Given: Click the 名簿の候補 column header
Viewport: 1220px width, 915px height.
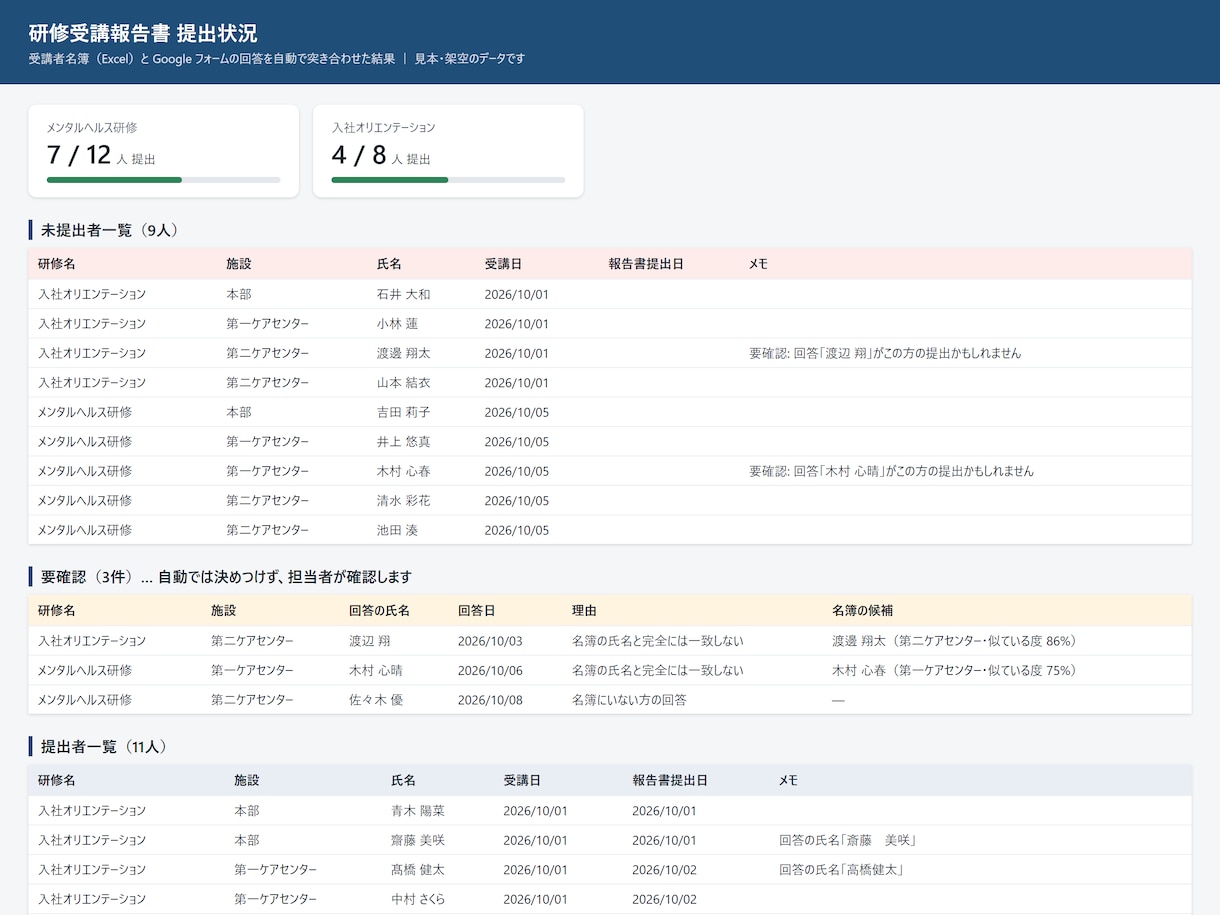Looking at the screenshot, I should tap(862, 610).
